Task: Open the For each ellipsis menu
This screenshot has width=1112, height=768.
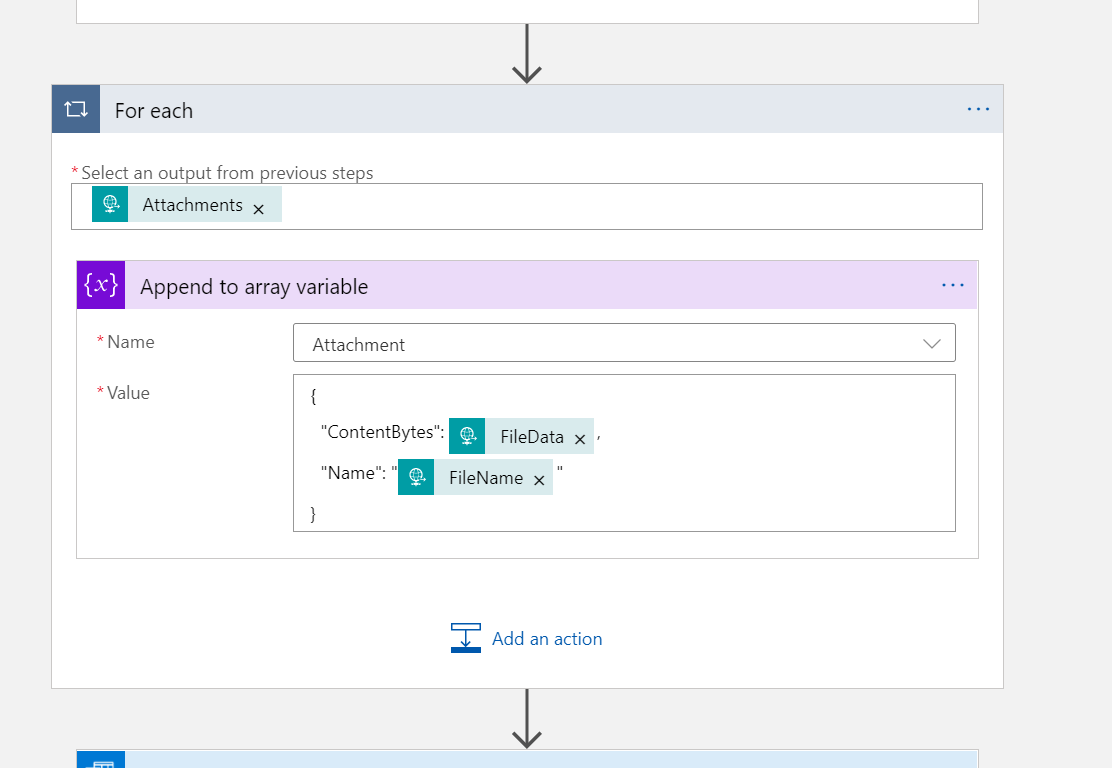Action: [978, 109]
